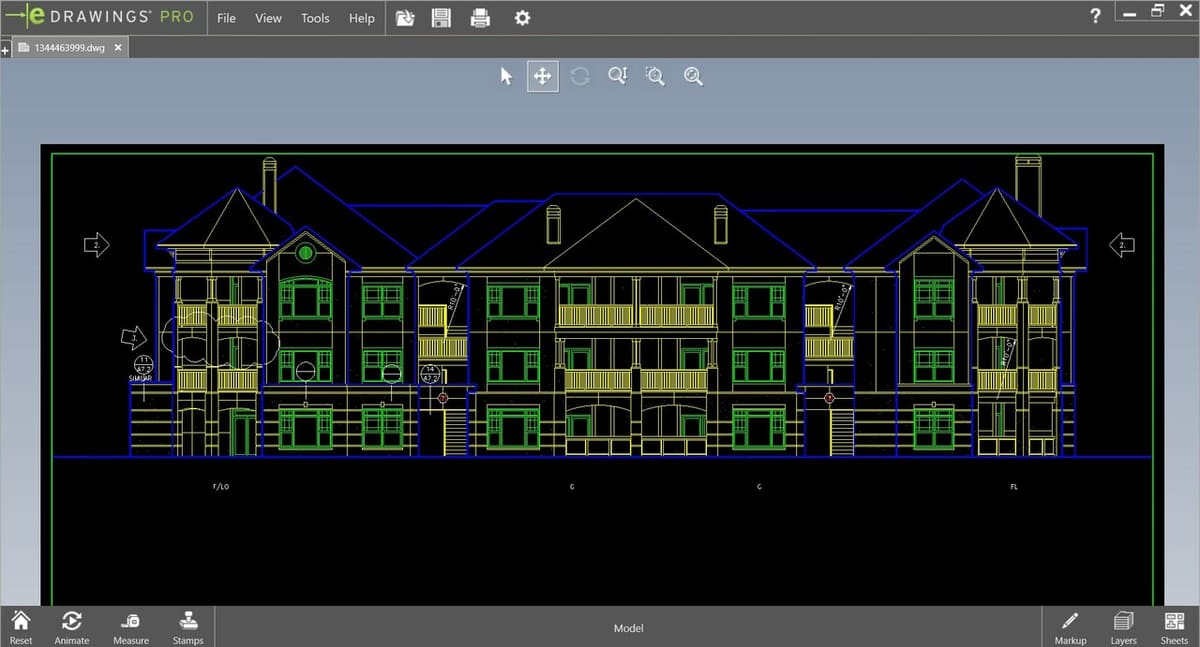Click the question mark help icon
Screen dimensions: 1200x647
coord(1096,16)
